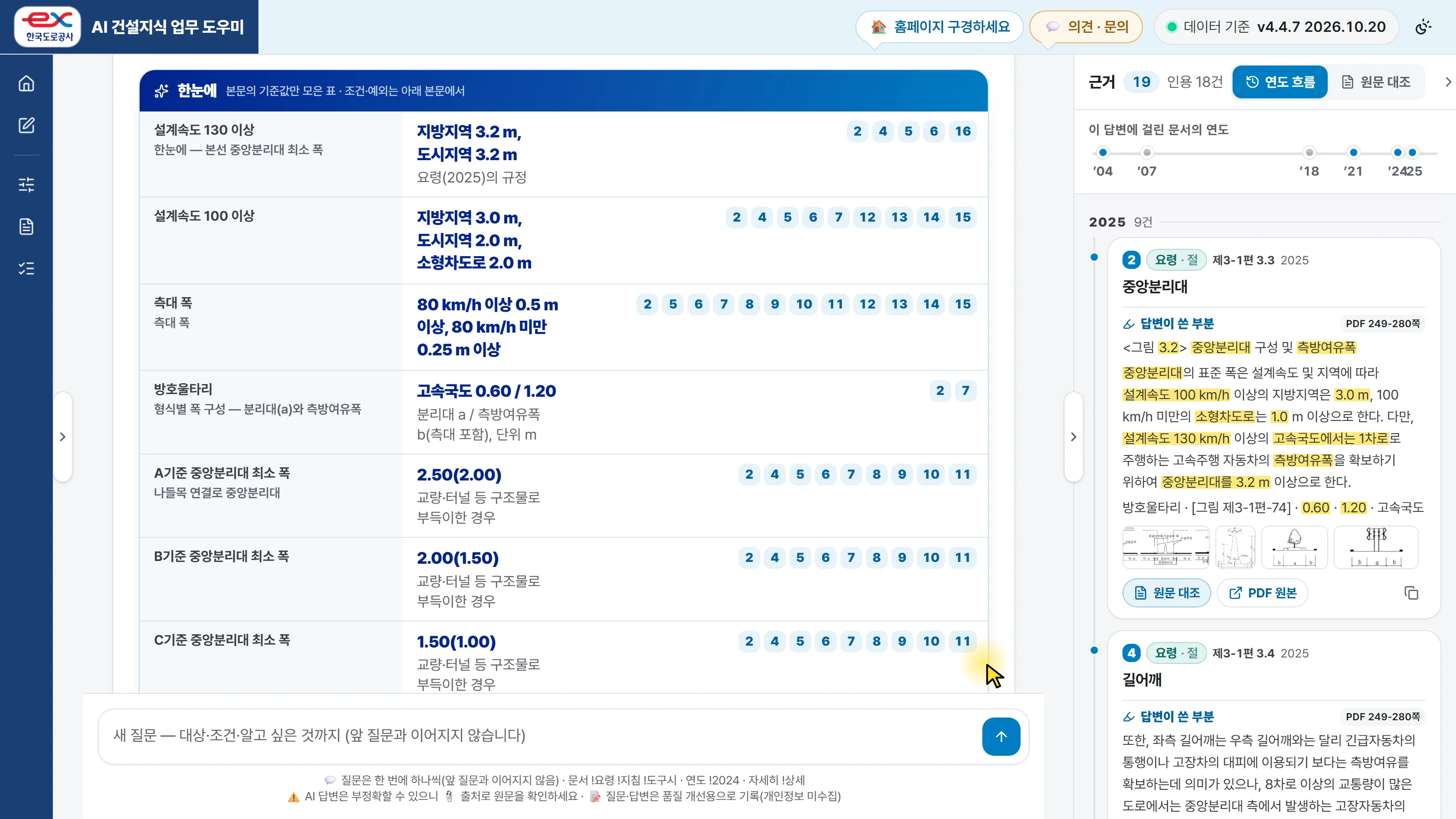Copy the 중앙분리대 evidence card content
The width and height of the screenshot is (1456, 819).
click(1411, 593)
